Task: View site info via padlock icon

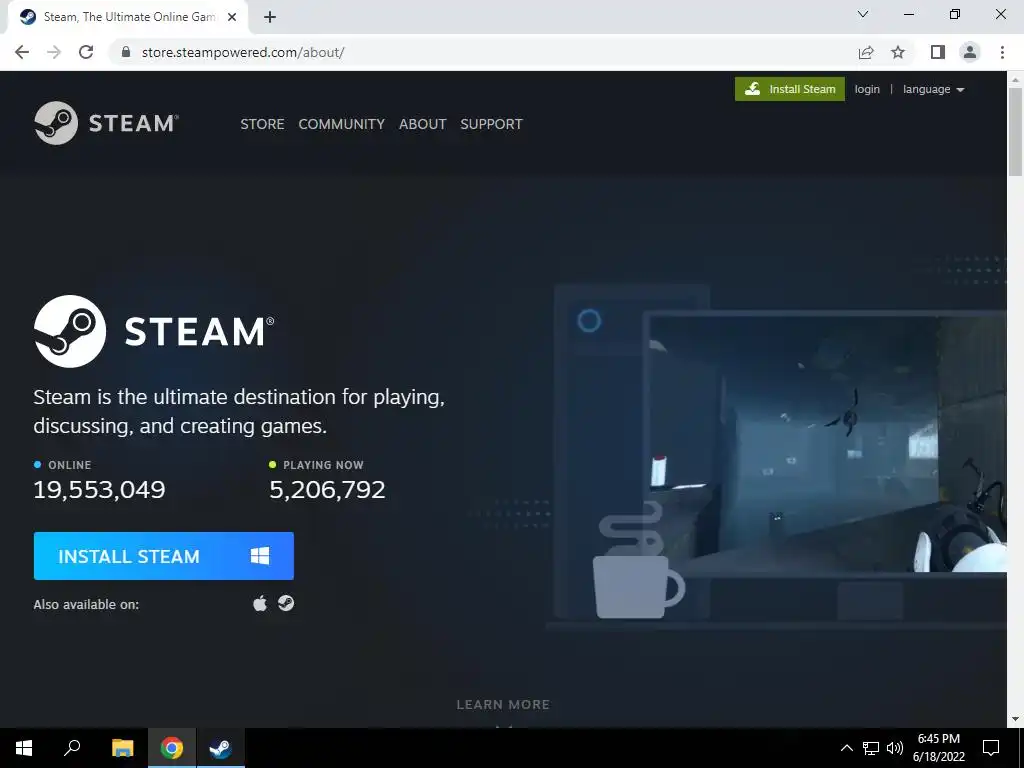Action: click(x=126, y=52)
